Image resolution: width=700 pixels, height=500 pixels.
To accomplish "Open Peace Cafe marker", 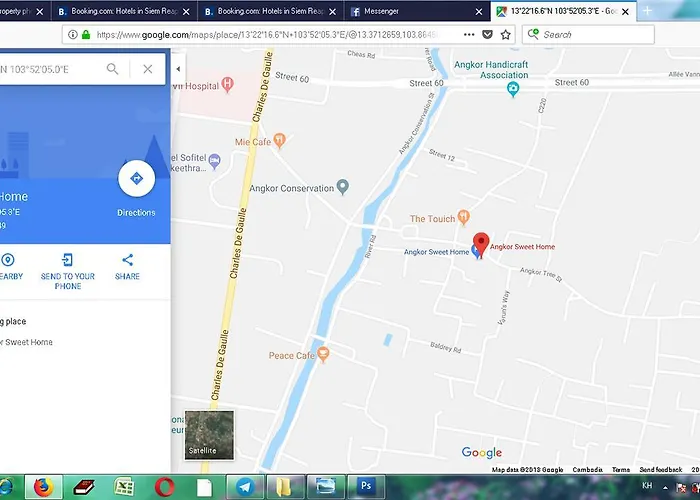I will click(323, 354).
